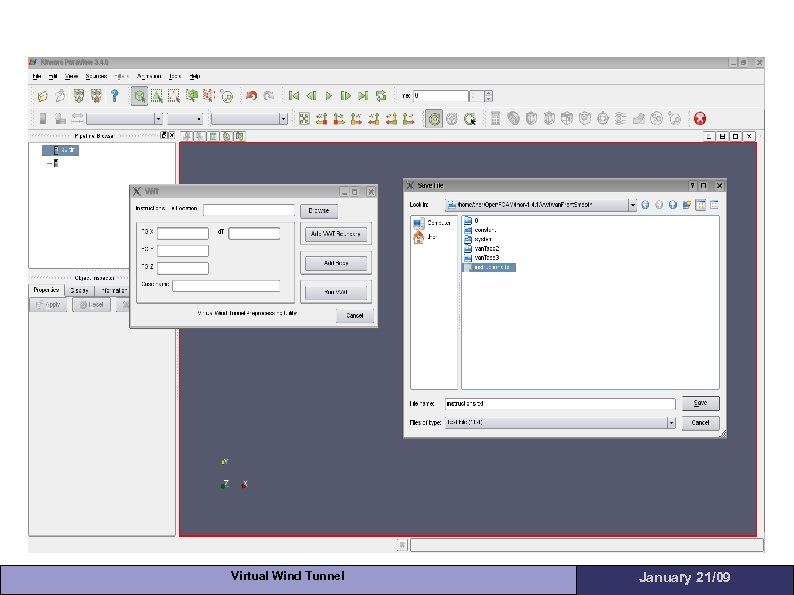Click the Disconnect from server icon

tap(96, 96)
